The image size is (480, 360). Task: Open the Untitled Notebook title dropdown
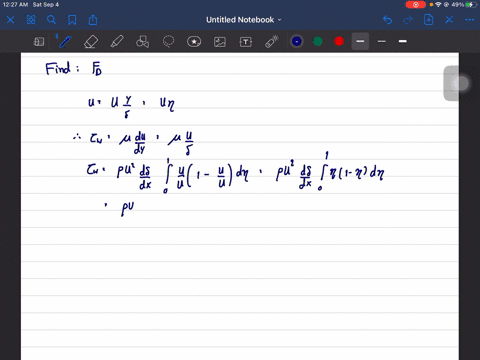tap(244, 20)
